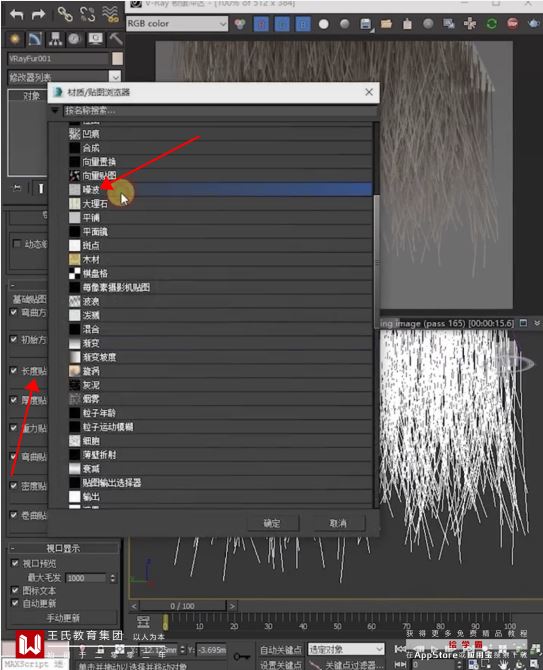Image resolution: width=543 pixels, height=670 pixels.
Task: Click the load image folder icon
Action: click(x=386, y=24)
